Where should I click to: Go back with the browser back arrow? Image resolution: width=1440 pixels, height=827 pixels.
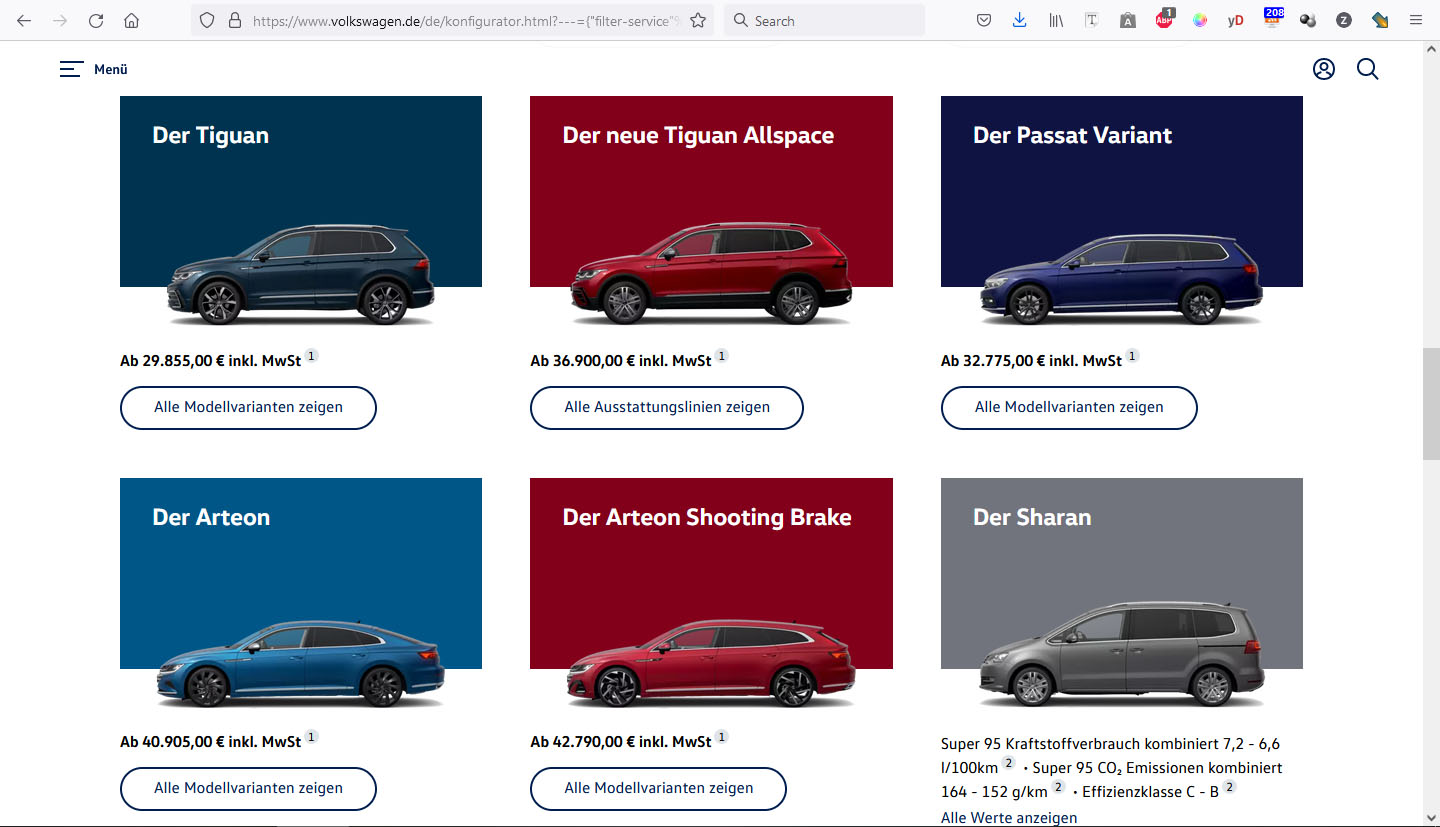point(24,20)
